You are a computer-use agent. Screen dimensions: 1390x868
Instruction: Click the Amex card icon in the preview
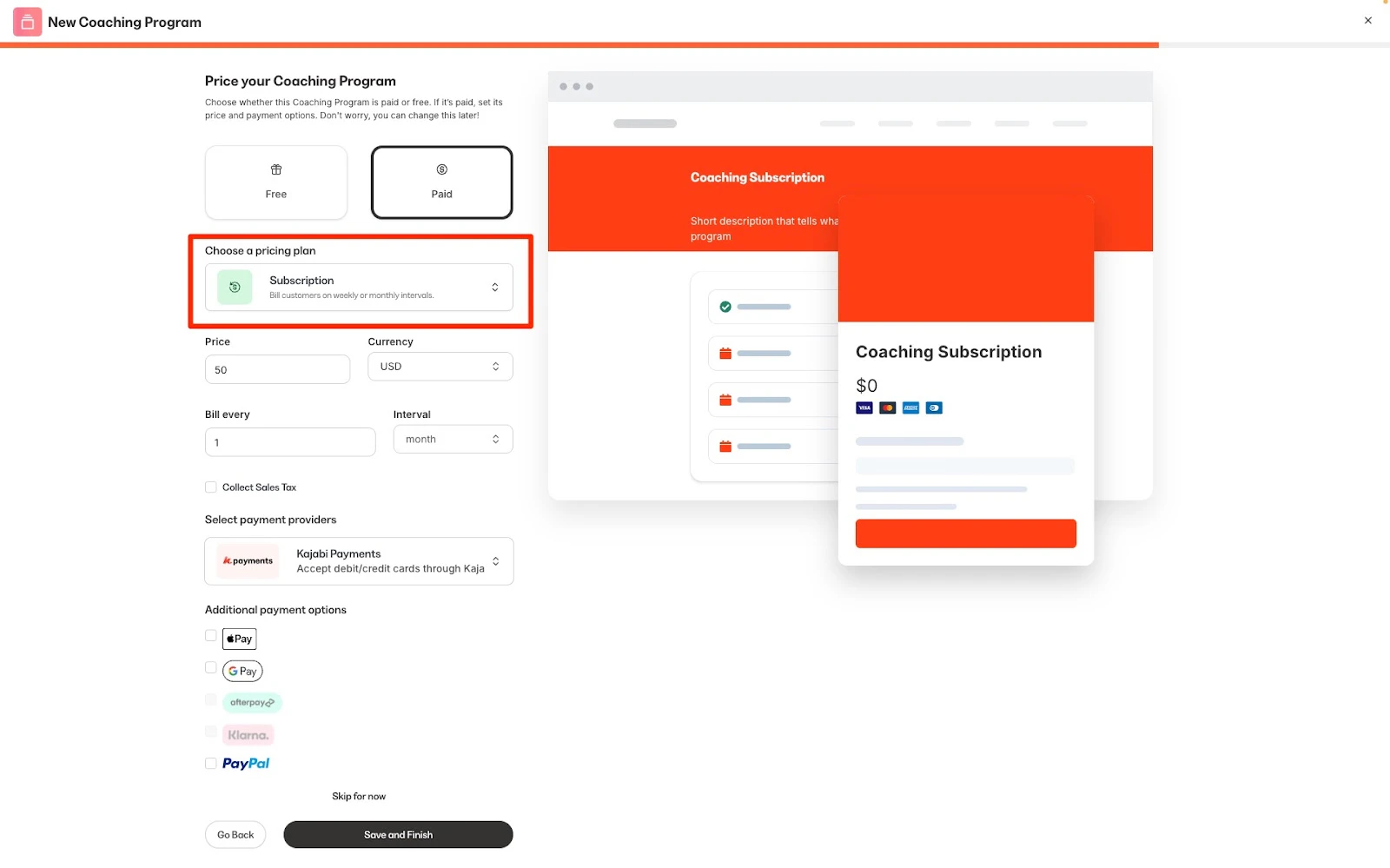tap(910, 407)
